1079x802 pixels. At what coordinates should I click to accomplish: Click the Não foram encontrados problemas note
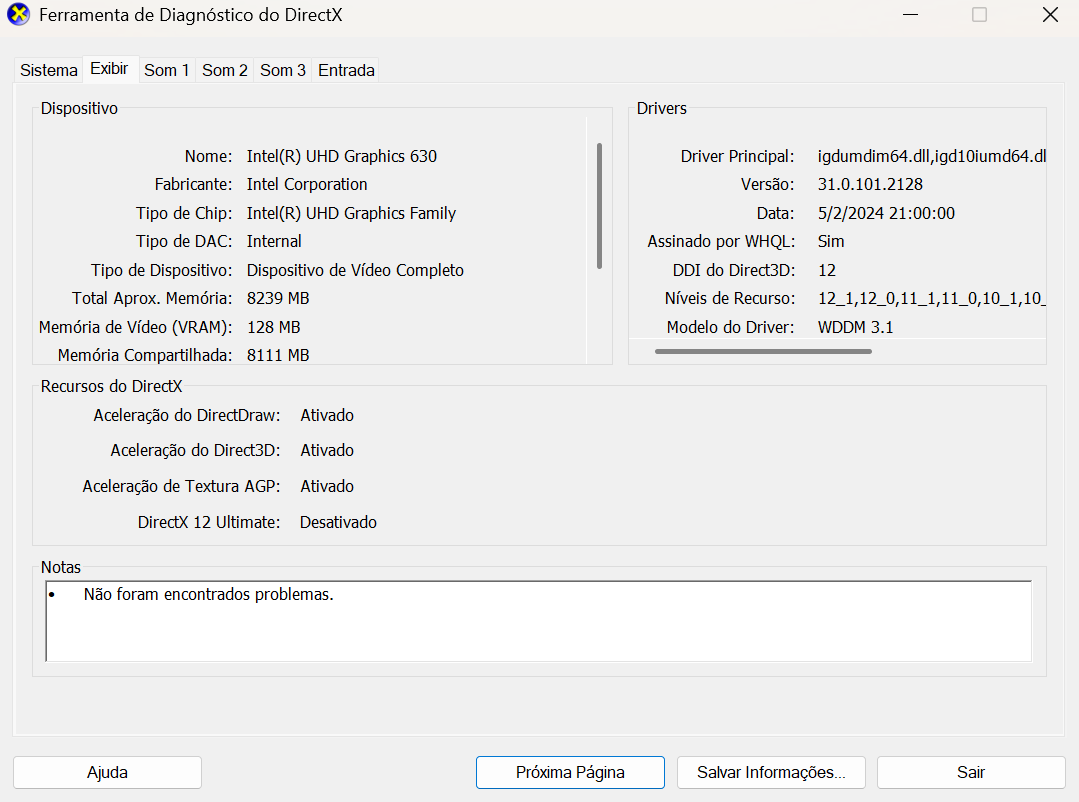point(209,595)
